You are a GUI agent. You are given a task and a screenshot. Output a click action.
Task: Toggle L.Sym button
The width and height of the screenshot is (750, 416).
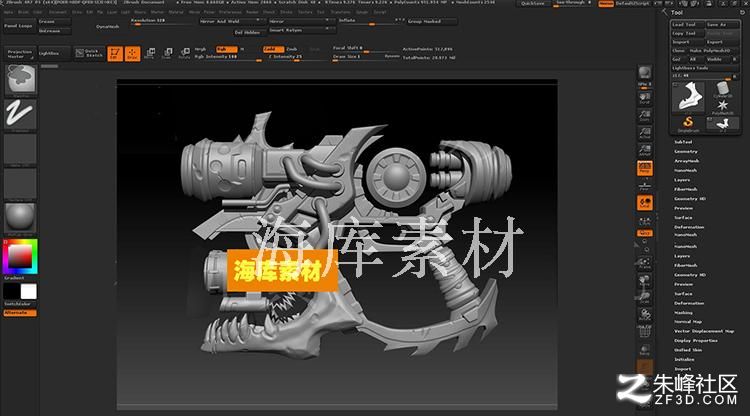tap(644, 220)
